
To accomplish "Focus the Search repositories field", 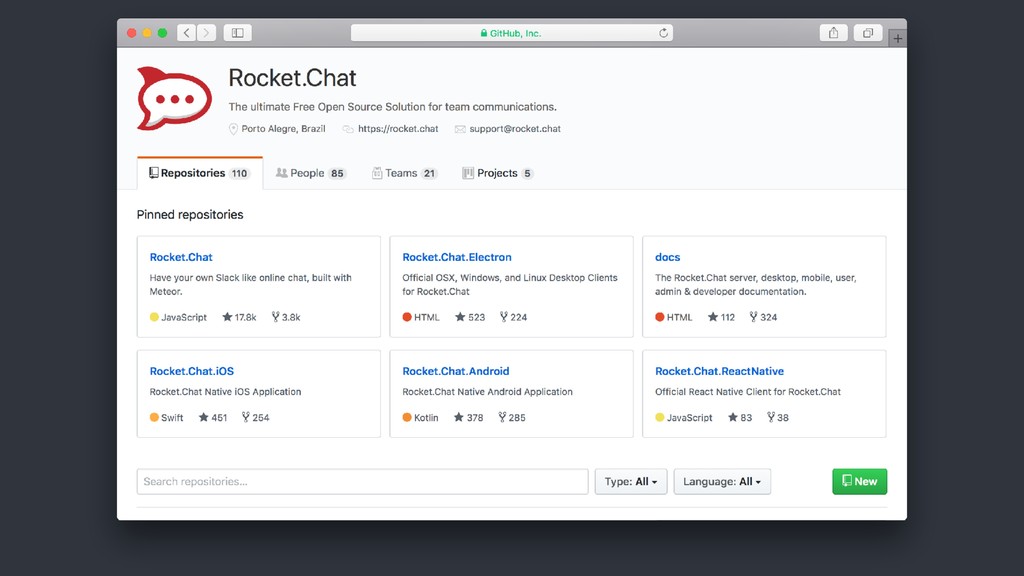I will 362,481.
